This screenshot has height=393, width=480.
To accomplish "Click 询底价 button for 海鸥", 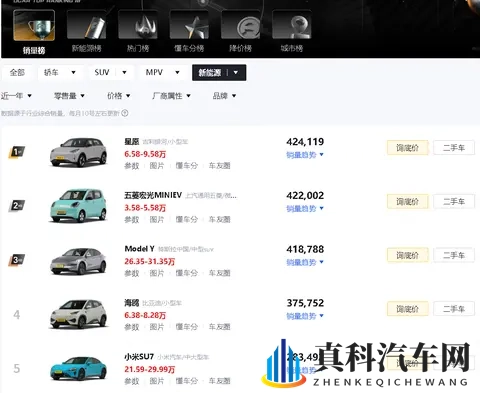I will click(408, 309).
